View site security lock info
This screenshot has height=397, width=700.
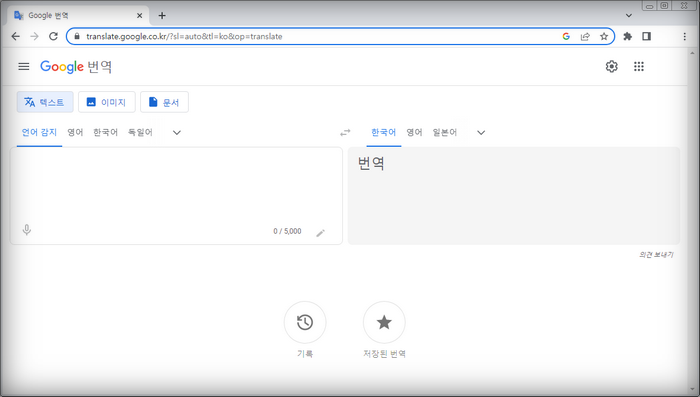tap(77, 37)
